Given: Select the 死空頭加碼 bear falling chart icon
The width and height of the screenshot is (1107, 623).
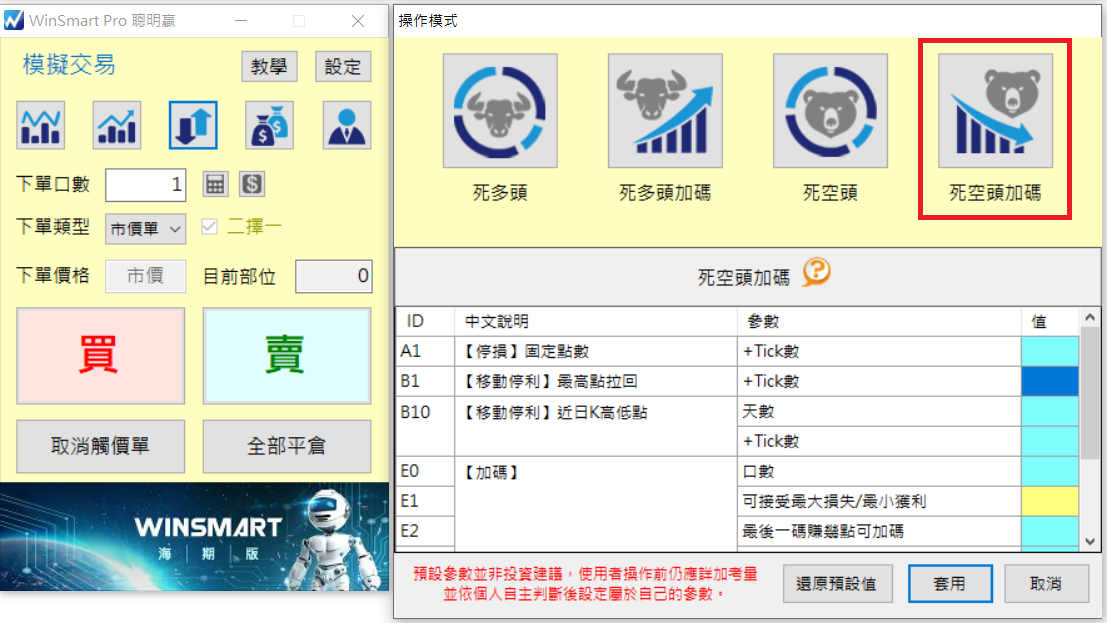Looking at the screenshot, I should click(x=995, y=111).
